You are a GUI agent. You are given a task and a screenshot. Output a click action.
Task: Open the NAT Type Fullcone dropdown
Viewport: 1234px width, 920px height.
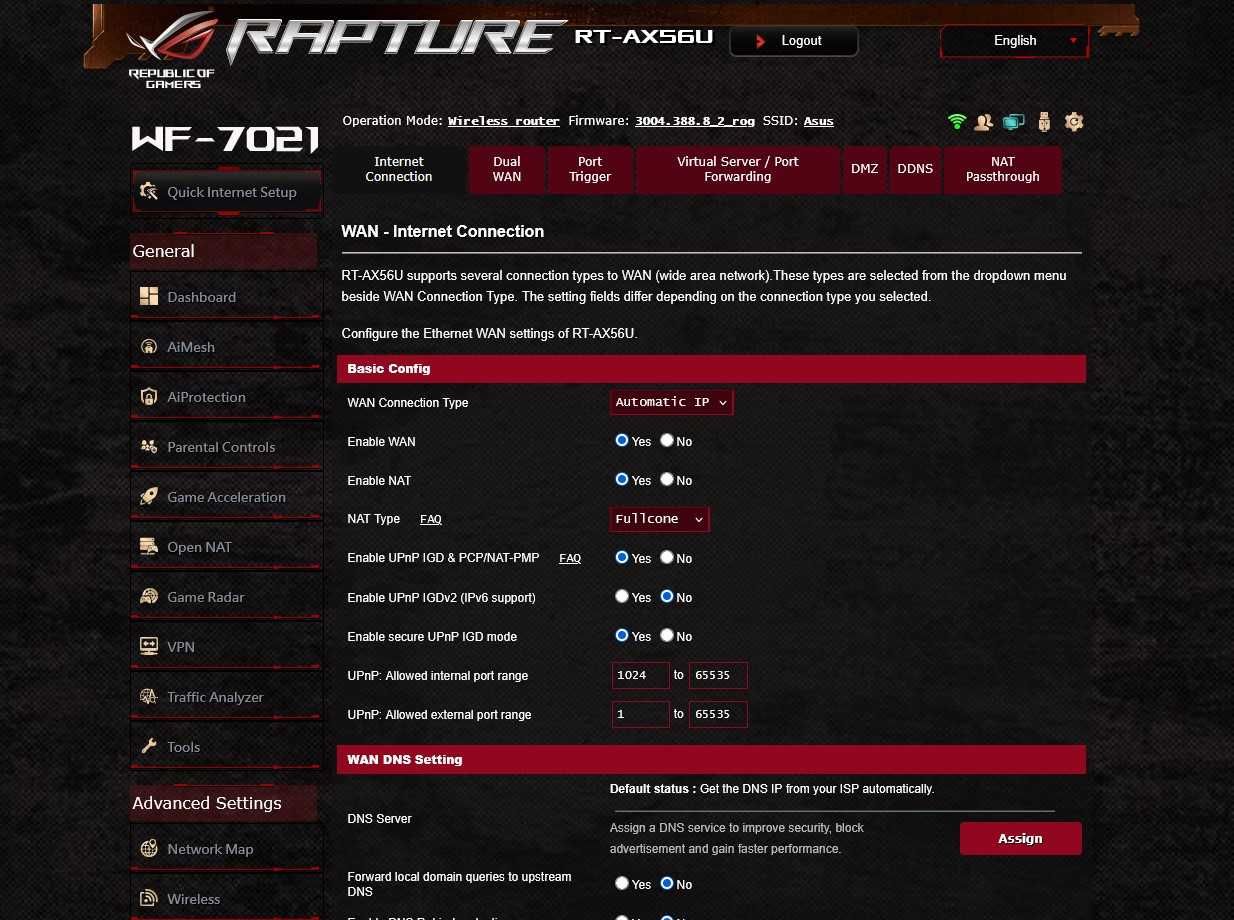click(x=660, y=519)
